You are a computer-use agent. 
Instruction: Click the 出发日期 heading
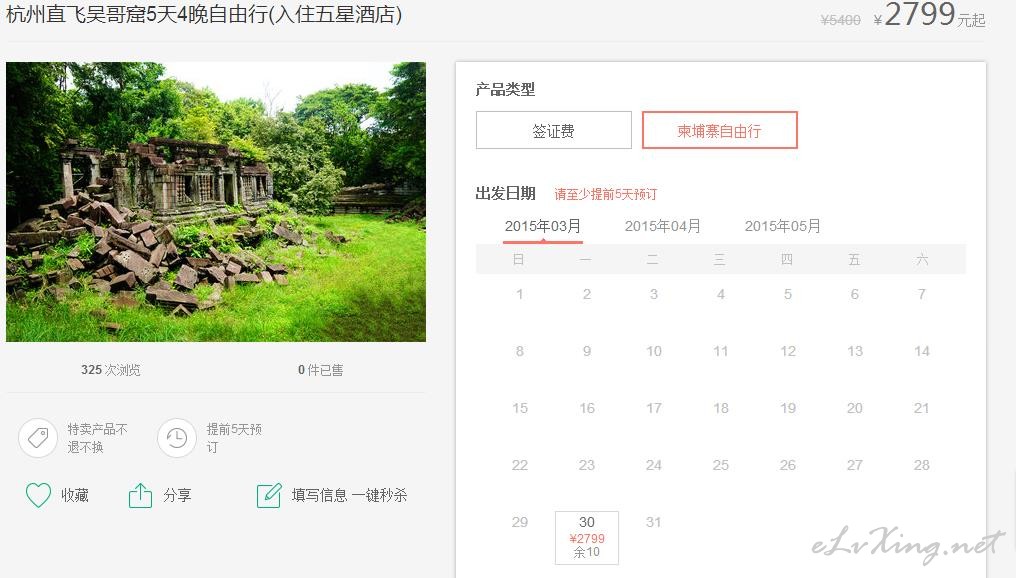505,194
